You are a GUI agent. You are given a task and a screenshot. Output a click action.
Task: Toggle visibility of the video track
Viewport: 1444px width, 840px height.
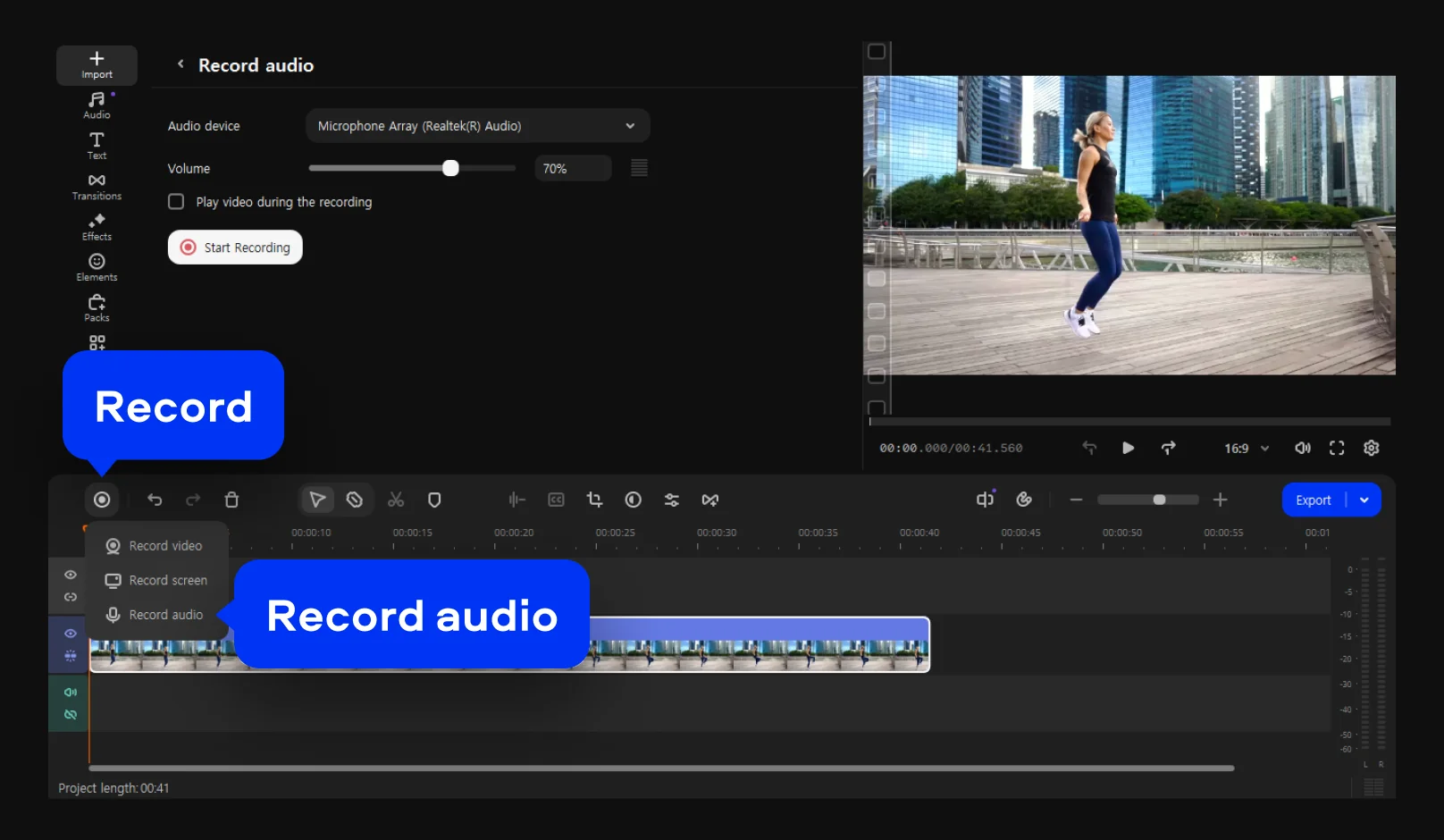(70, 634)
